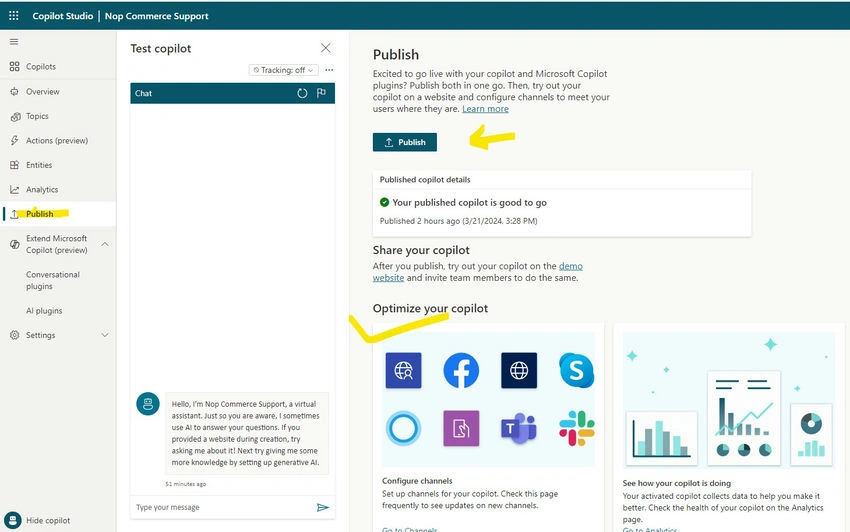Click the flag icon in Chat header

click(x=321, y=93)
